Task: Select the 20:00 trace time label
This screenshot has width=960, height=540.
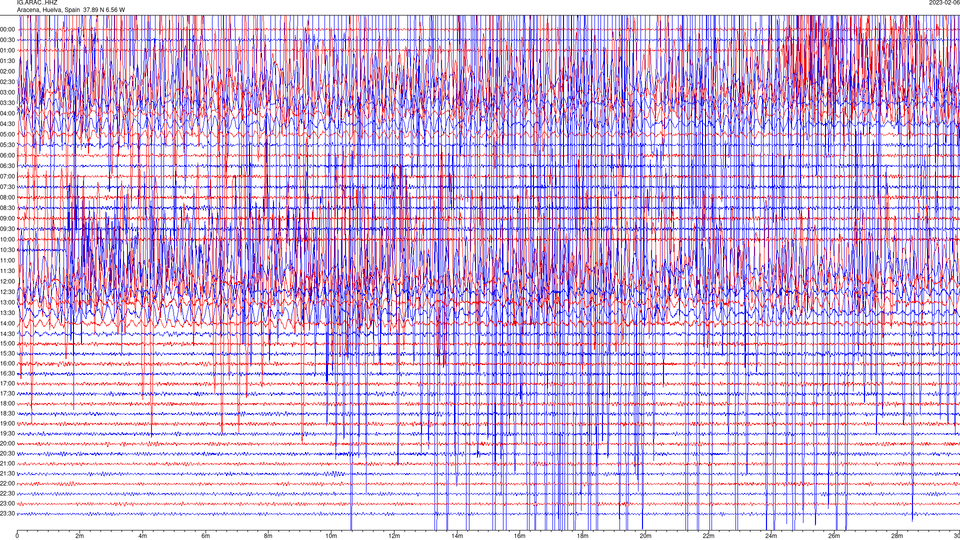Action: click(x=7, y=443)
